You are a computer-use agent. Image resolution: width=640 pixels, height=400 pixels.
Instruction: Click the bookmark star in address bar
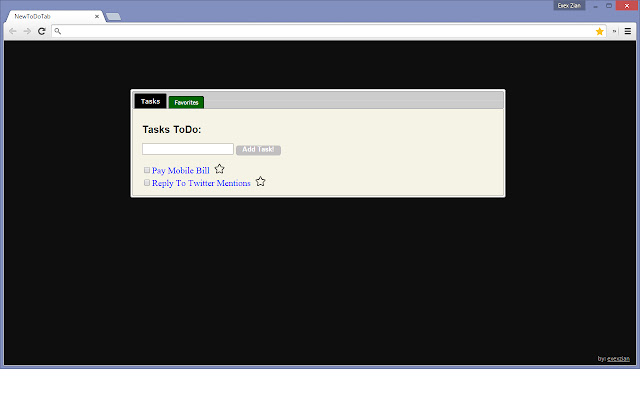599,31
